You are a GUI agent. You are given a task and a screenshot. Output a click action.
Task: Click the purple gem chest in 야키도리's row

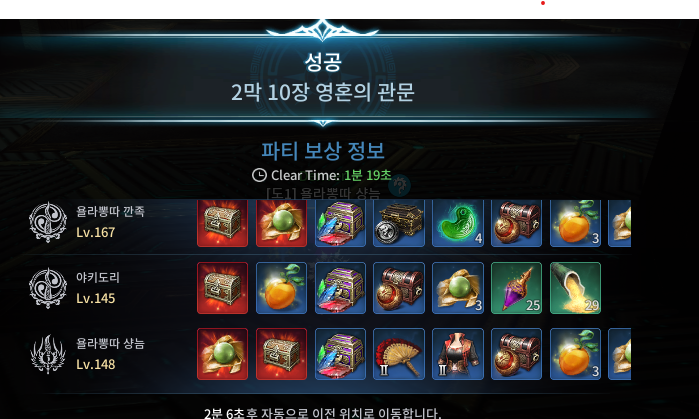pos(340,288)
